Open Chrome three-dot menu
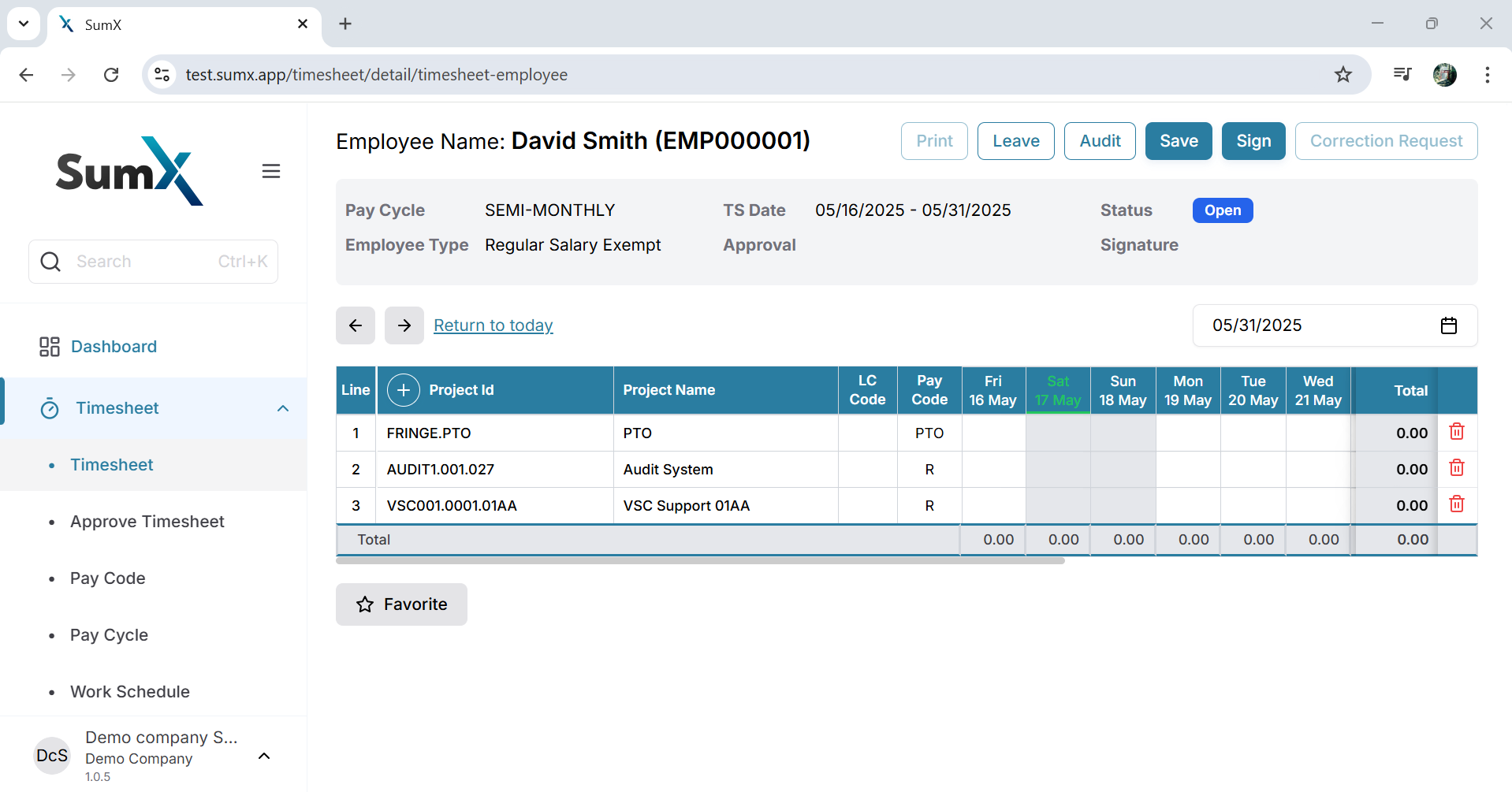 coord(1488,75)
